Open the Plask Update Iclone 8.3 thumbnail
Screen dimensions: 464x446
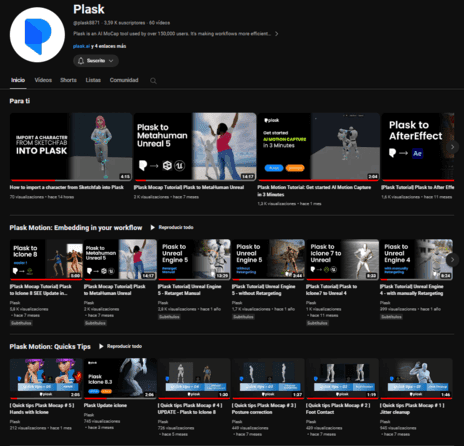(x=120, y=378)
